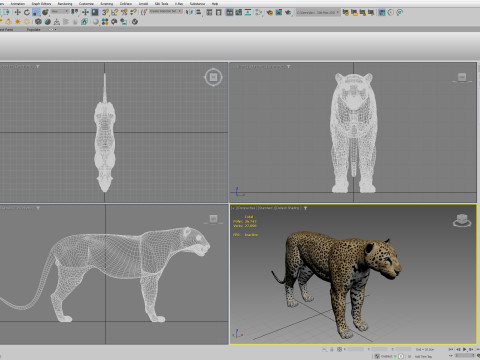Click the Y coordinate field
The image size is (480, 360).
(380, 349)
